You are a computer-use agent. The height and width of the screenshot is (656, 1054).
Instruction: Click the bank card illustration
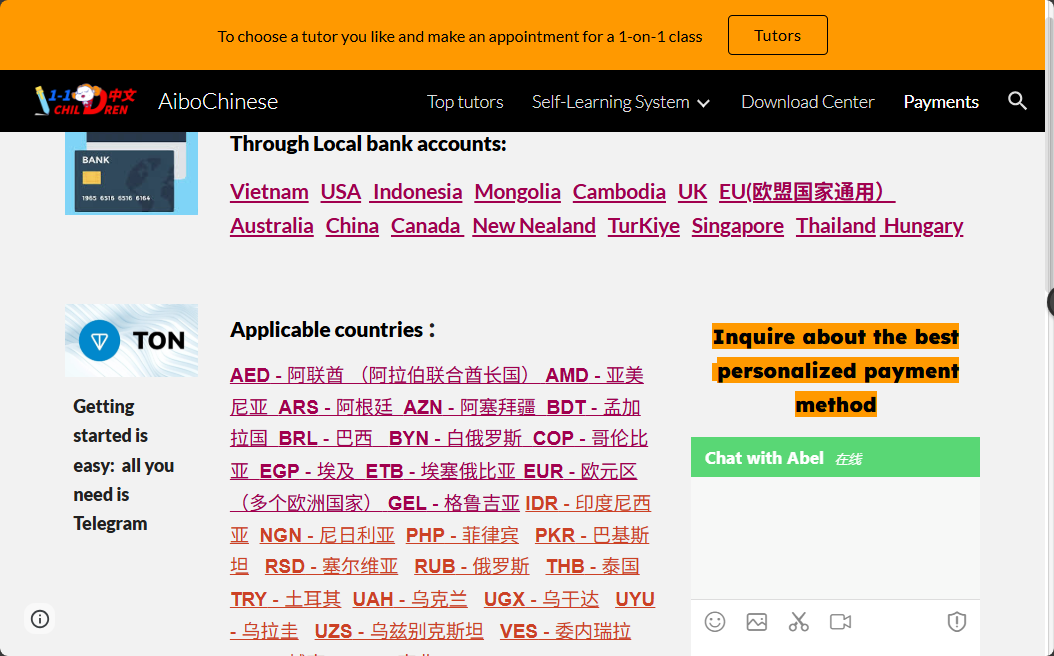(x=132, y=173)
